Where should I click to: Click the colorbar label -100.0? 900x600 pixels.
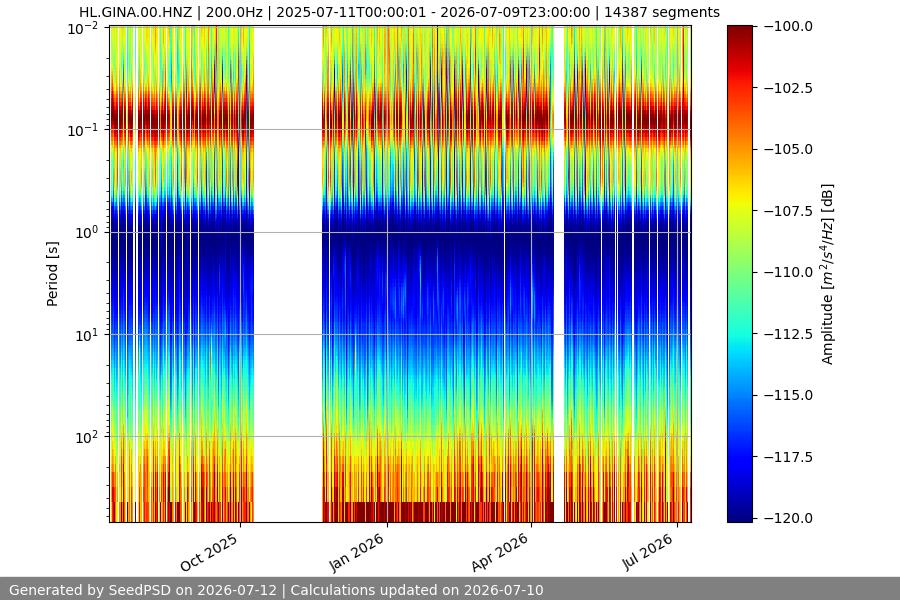[788, 26]
